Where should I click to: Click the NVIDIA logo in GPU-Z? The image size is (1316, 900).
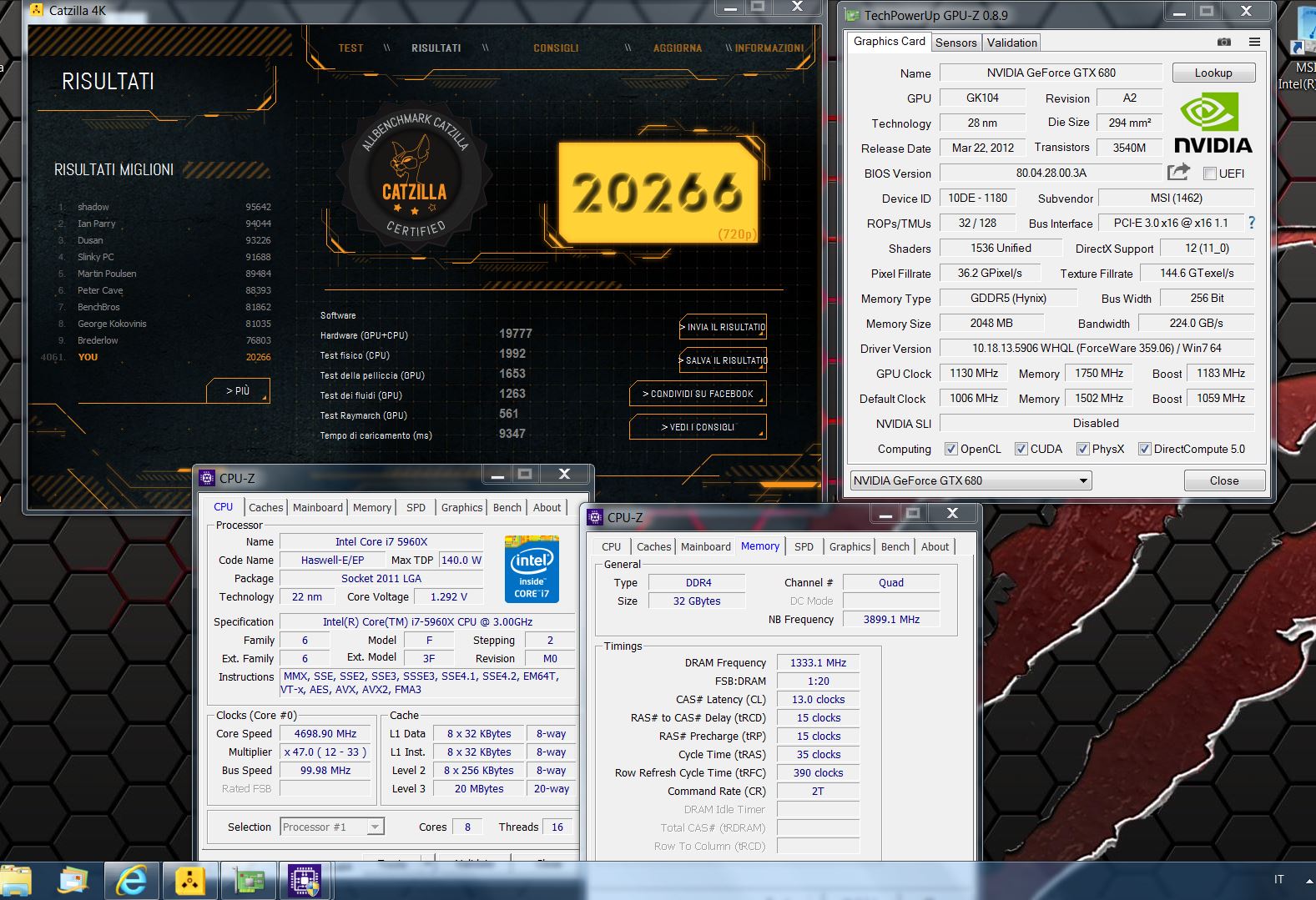(x=1213, y=123)
